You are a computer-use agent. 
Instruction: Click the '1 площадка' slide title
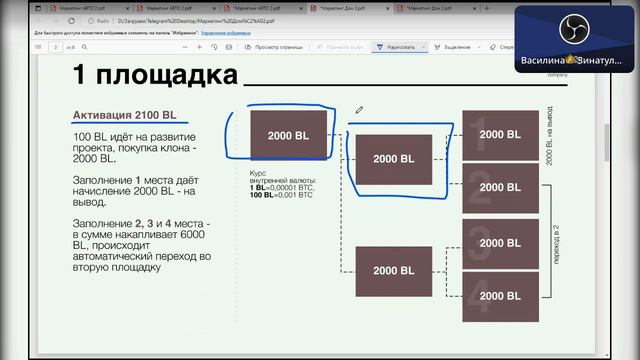pos(155,75)
